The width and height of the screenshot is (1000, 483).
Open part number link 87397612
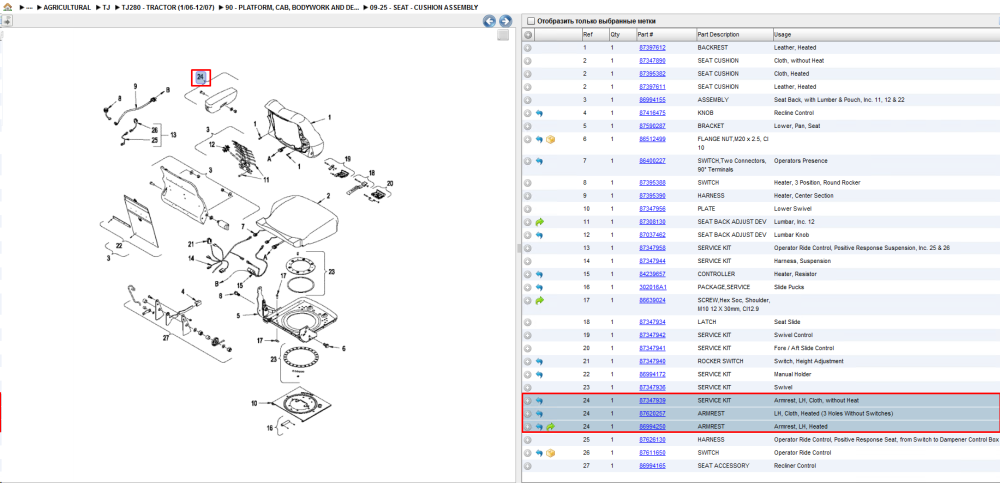point(652,48)
